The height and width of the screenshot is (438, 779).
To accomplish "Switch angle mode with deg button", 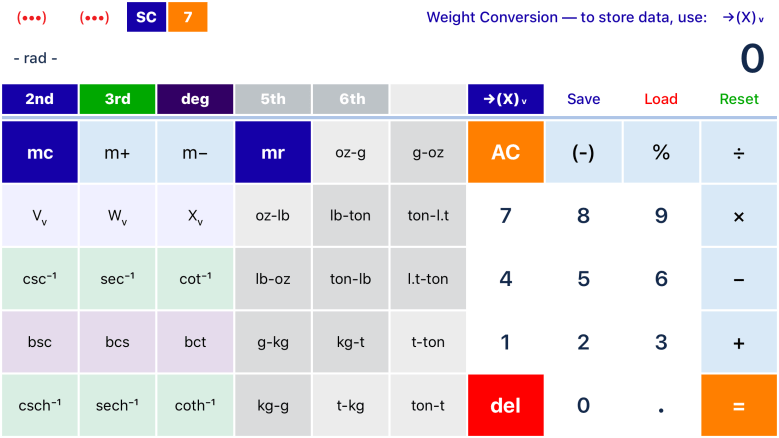I will 195,99.
